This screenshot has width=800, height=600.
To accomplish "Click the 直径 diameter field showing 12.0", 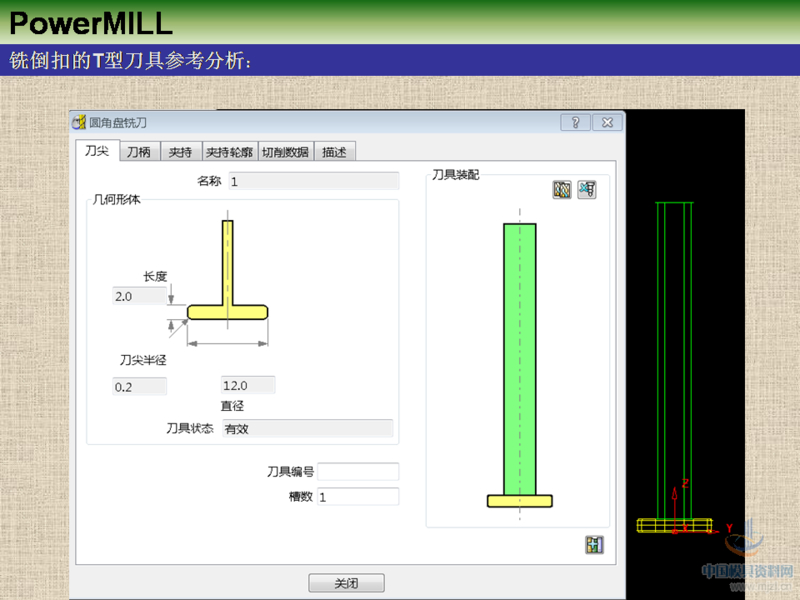I will pyautogui.click(x=247, y=385).
